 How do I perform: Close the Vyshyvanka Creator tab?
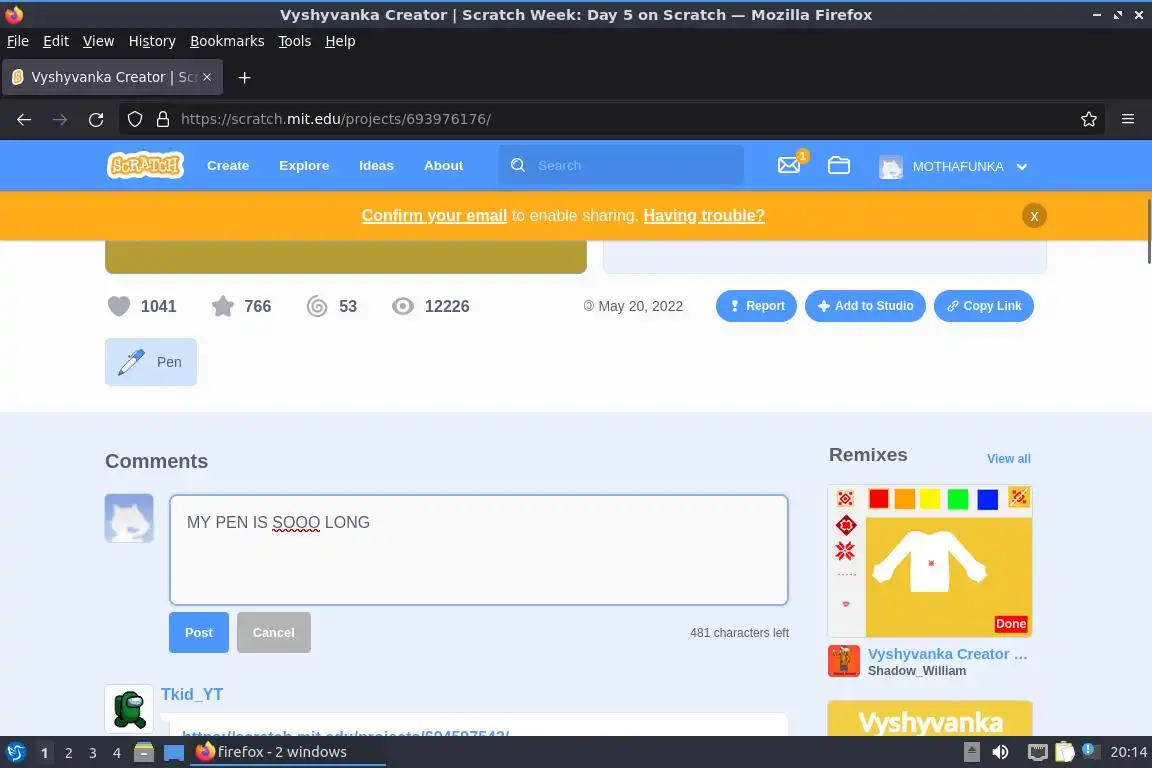coord(207,77)
